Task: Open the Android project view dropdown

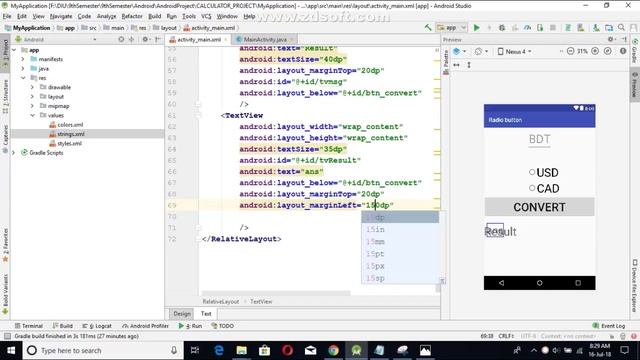Action: [56, 40]
